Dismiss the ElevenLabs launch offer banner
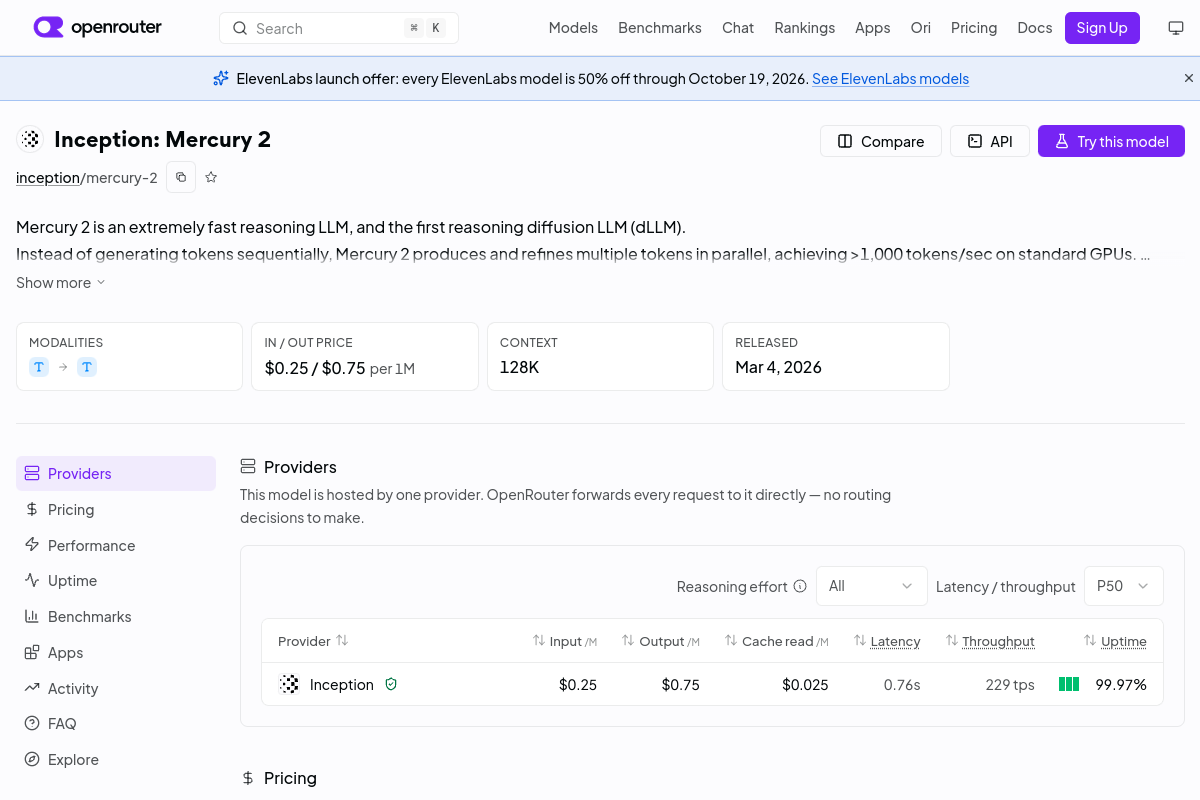The width and height of the screenshot is (1200, 800). (x=1189, y=78)
